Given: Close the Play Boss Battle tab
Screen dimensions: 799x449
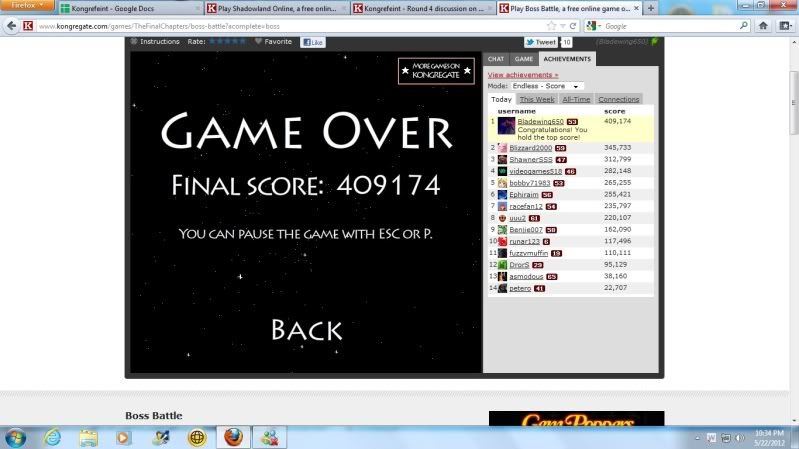Looking at the screenshot, I should (x=636, y=8).
